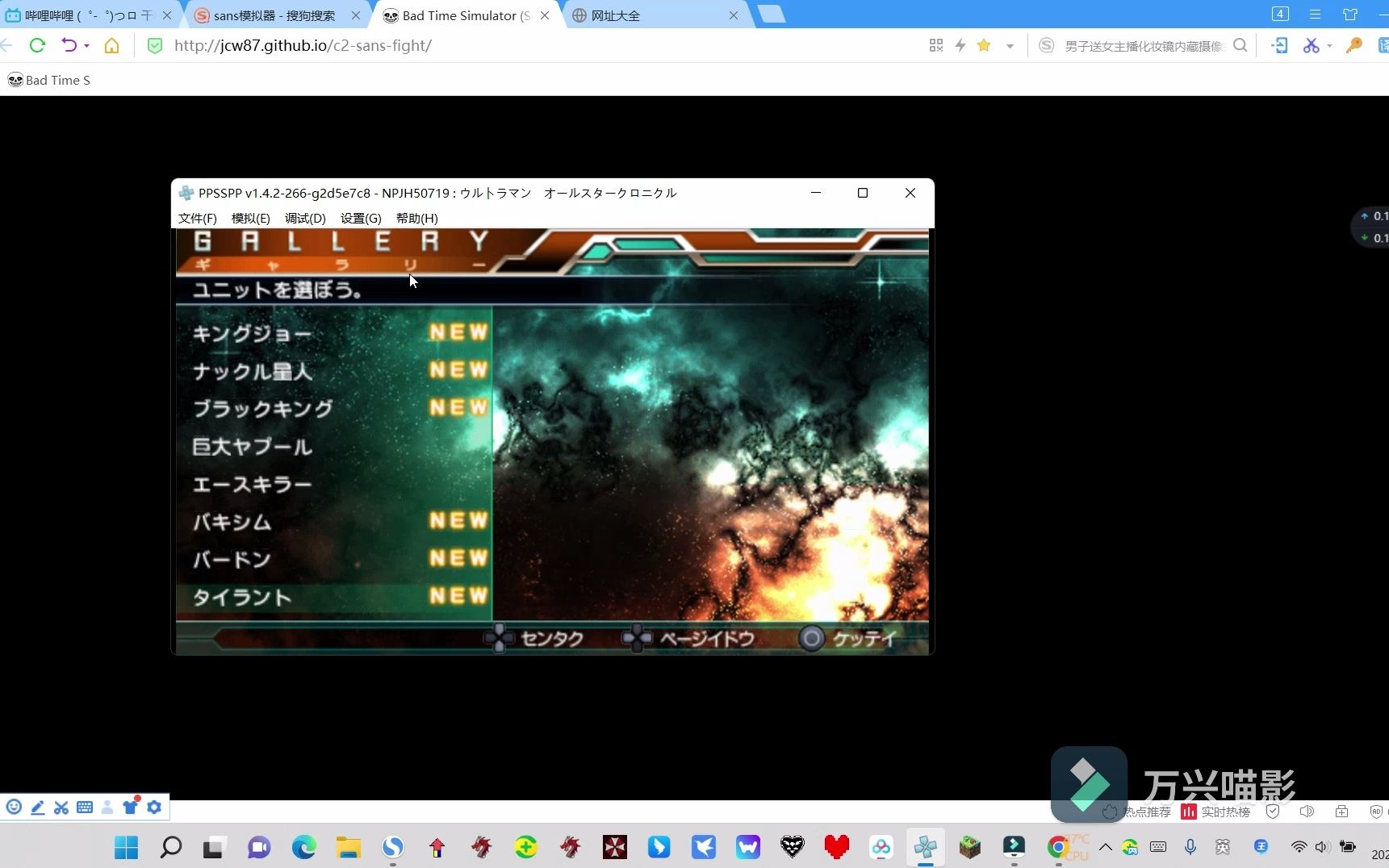This screenshot has height=868, width=1389.
Task: Open 文件(F) menu in PPSSPP
Action: [198, 218]
